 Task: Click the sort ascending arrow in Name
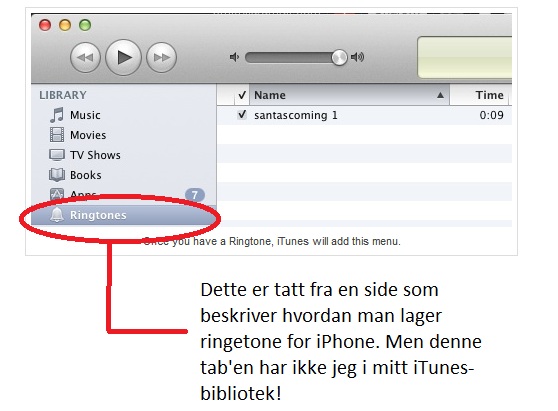pos(440,95)
